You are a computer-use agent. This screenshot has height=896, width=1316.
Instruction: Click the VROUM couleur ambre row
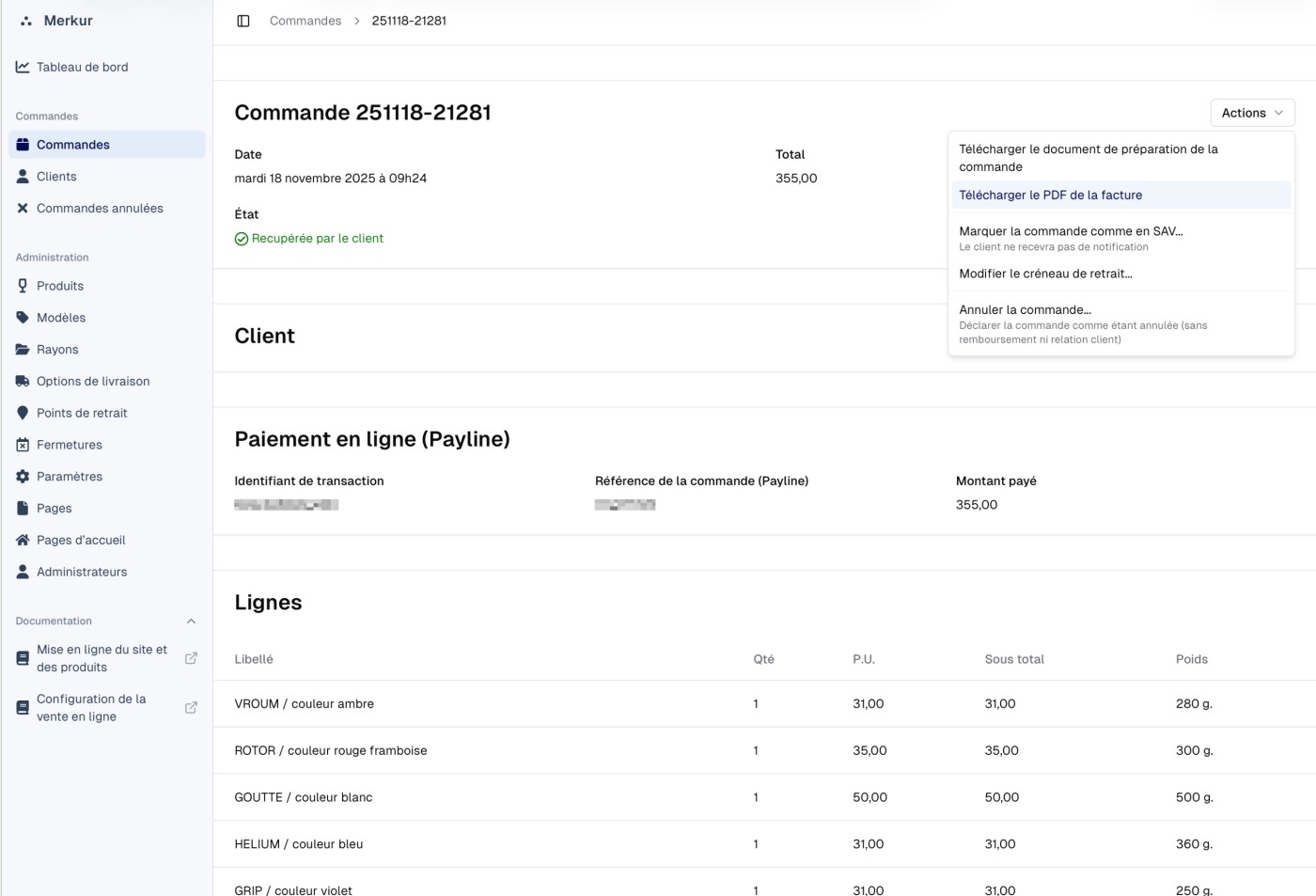304,703
